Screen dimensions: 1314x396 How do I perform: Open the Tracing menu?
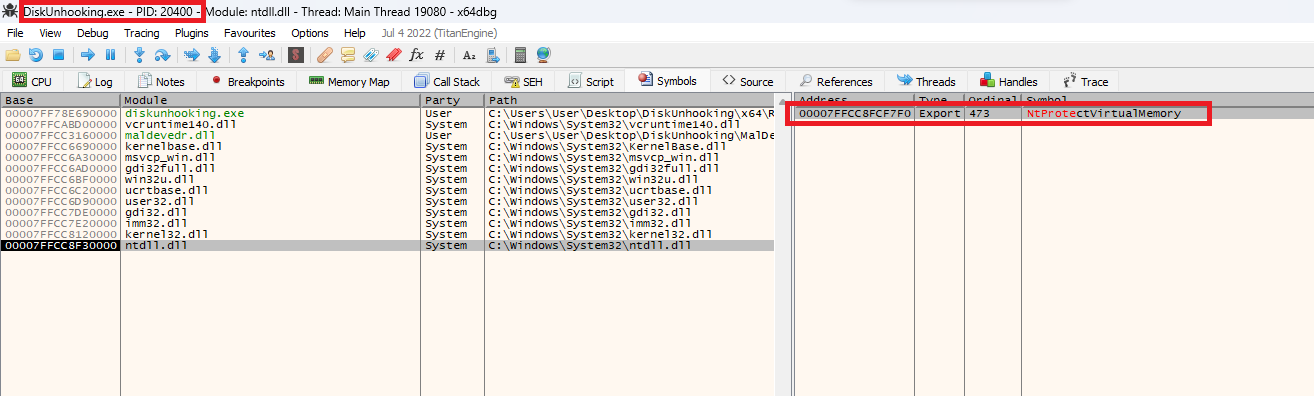click(141, 33)
